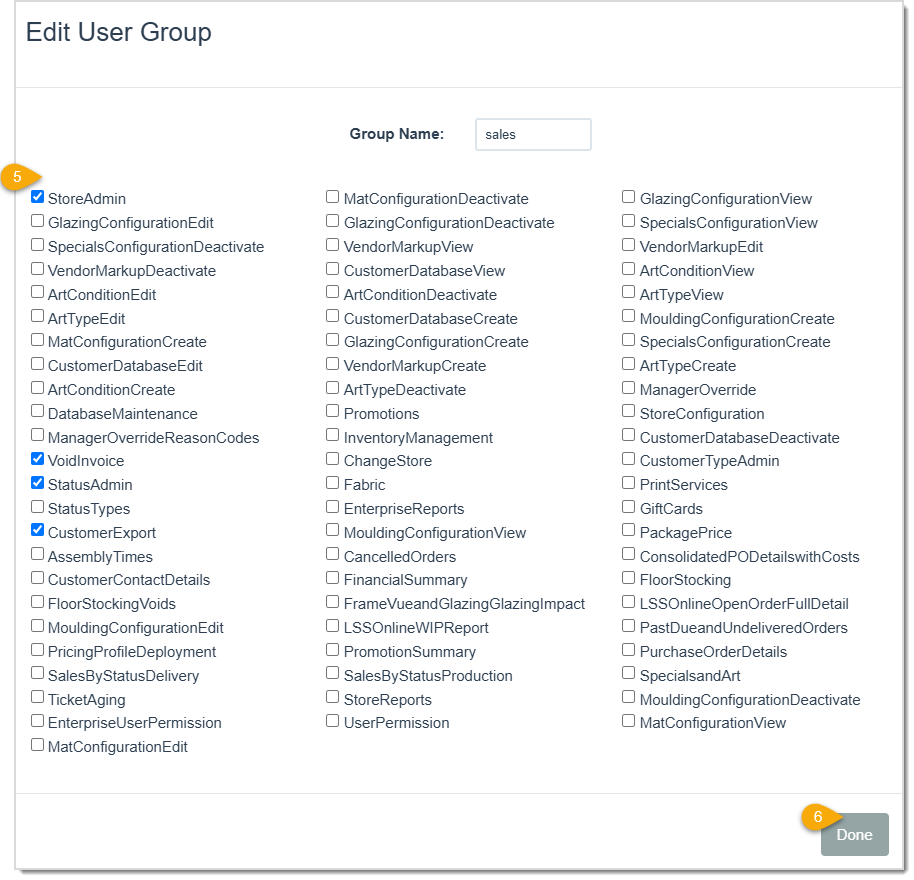The height and width of the screenshot is (880, 914).
Task: Disable the VoidInvoice permission
Action: coord(37,460)
